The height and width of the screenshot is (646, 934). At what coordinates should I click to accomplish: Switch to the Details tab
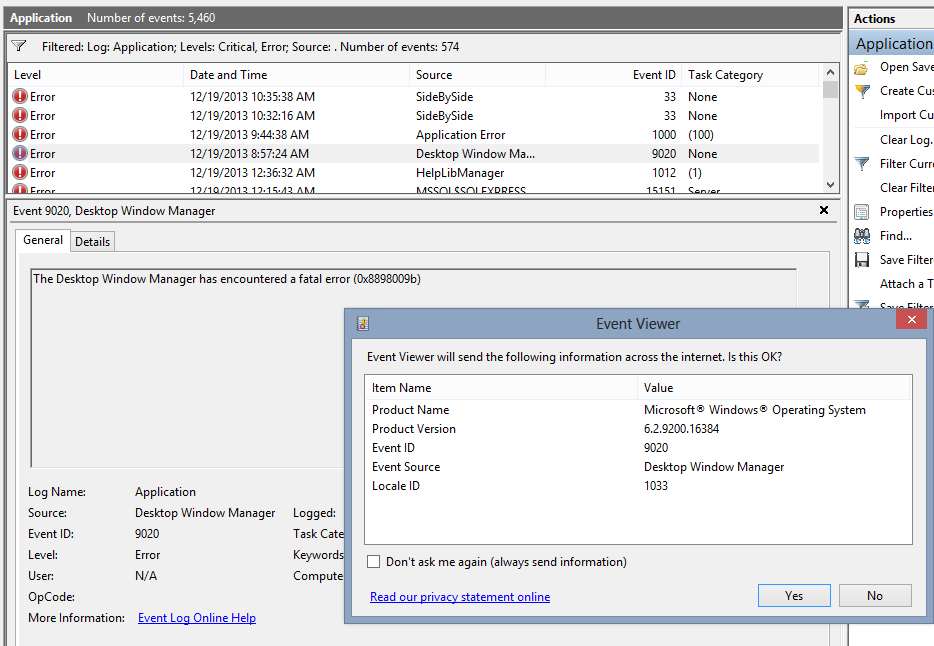point(92,242)
